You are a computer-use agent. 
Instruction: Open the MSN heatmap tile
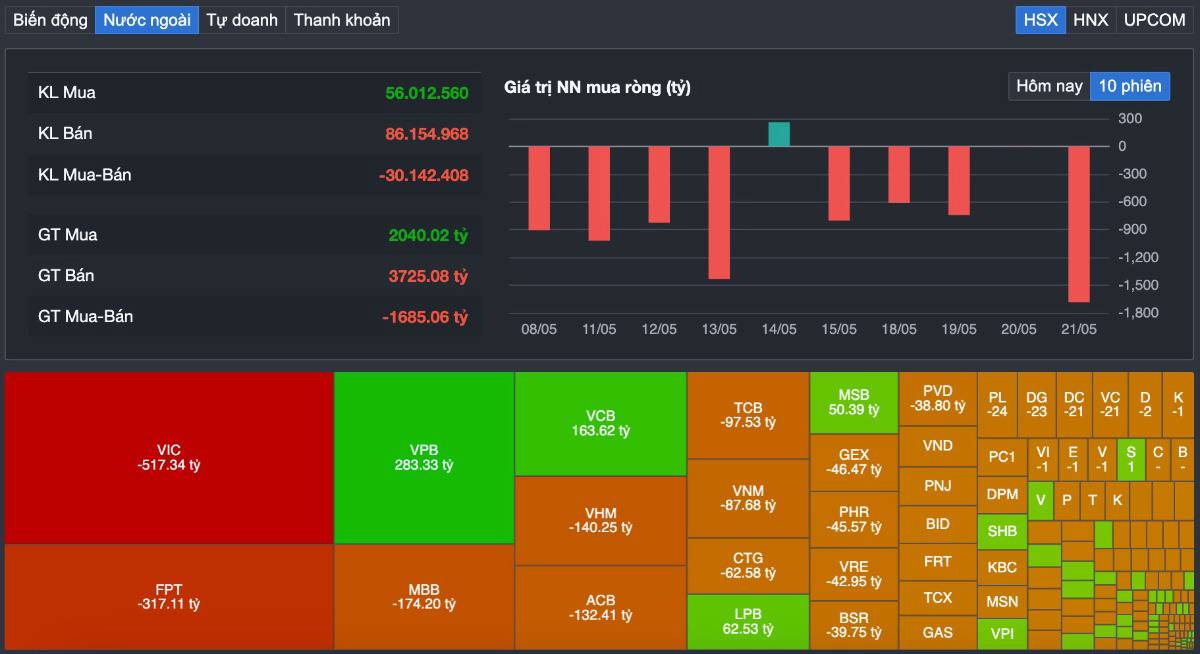tap(1002, 602)
